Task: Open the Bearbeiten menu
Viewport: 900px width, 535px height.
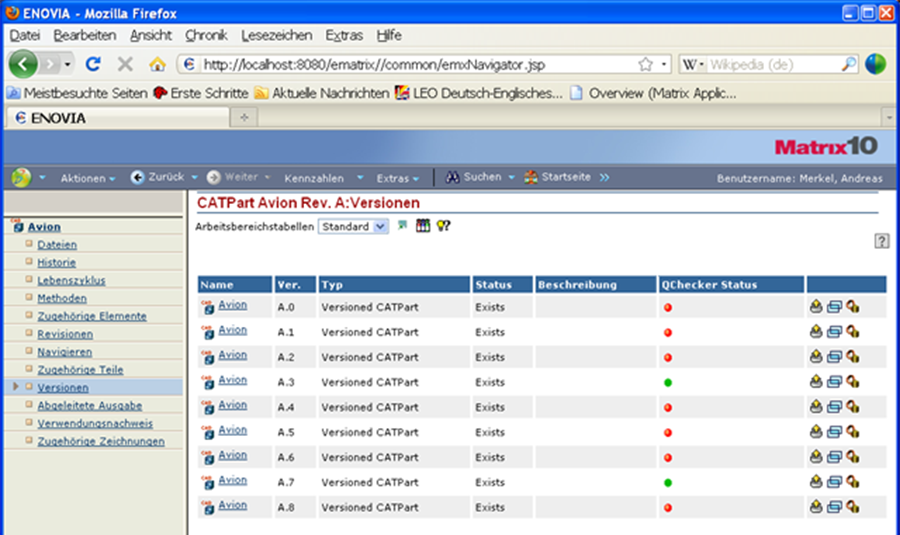Action: click(x=85, y=36)
